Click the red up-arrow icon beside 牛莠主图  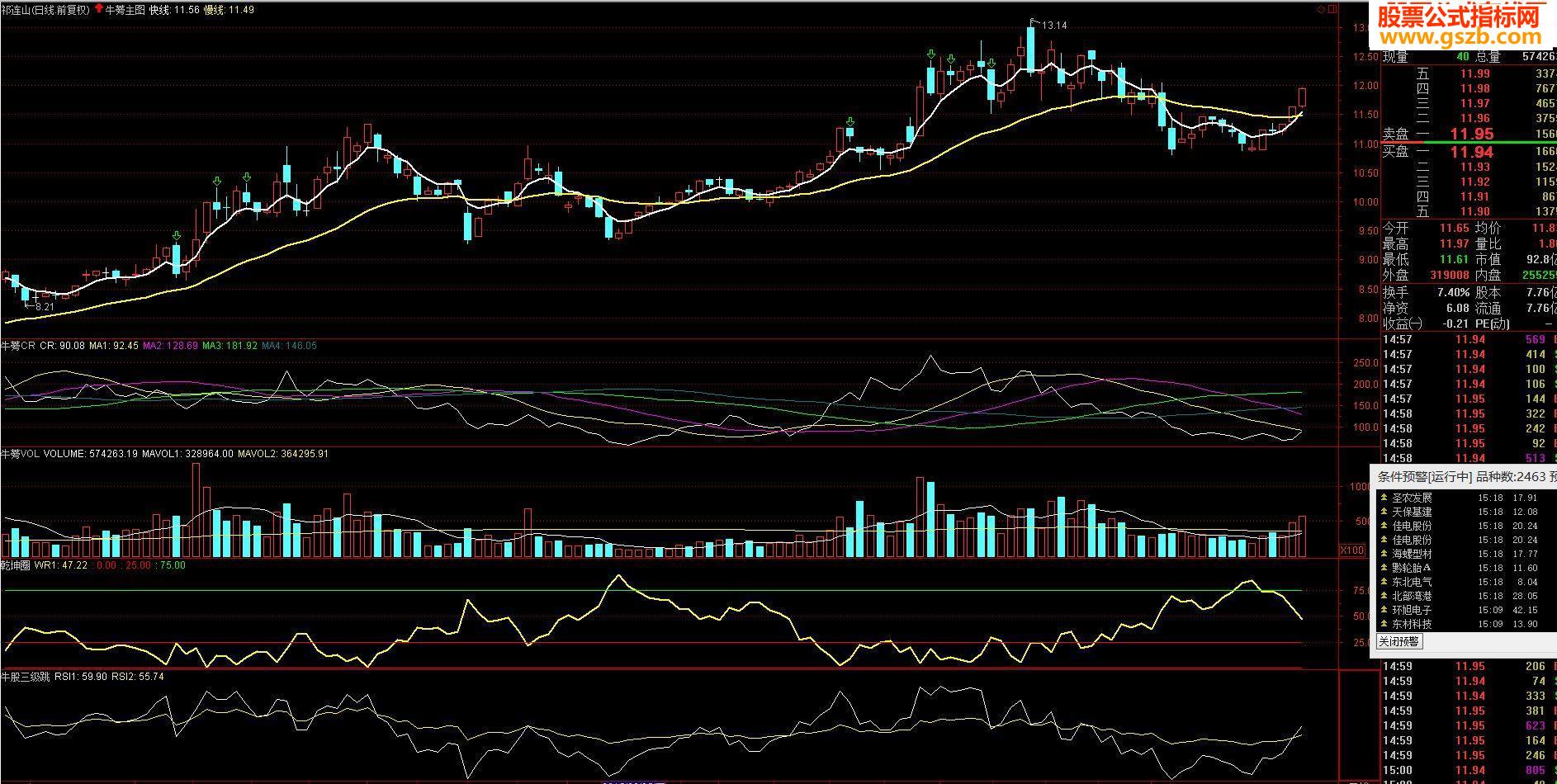[100, 9]
